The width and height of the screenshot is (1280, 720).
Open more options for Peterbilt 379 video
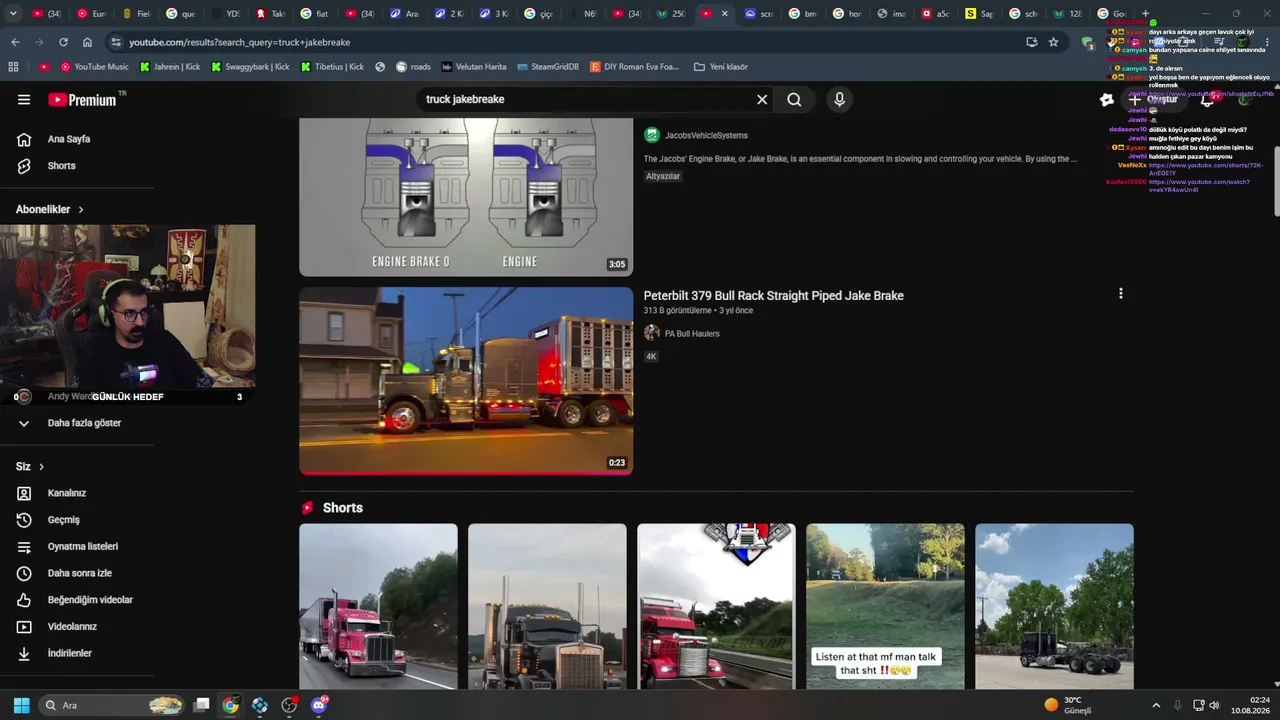[1120, 294]
